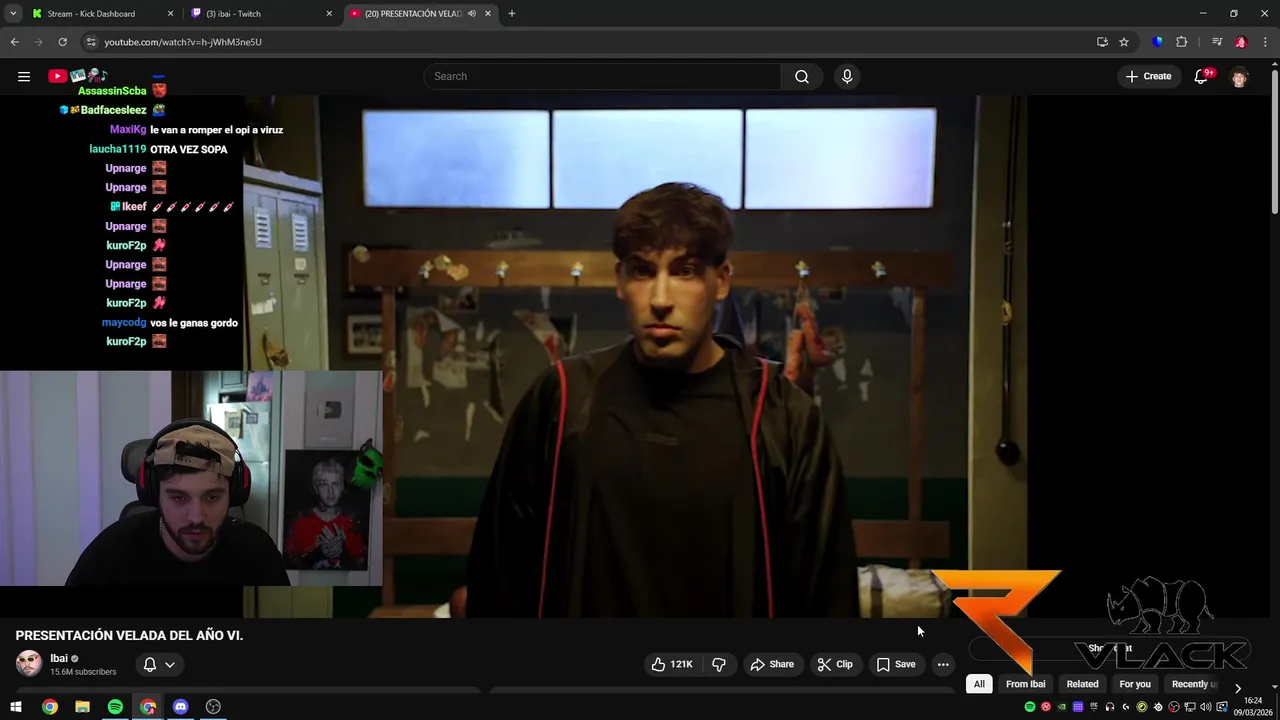This screenshot has width=1280, height=720.
Task: Go back with browser back arrow
Action: click(x=14, y=42)
